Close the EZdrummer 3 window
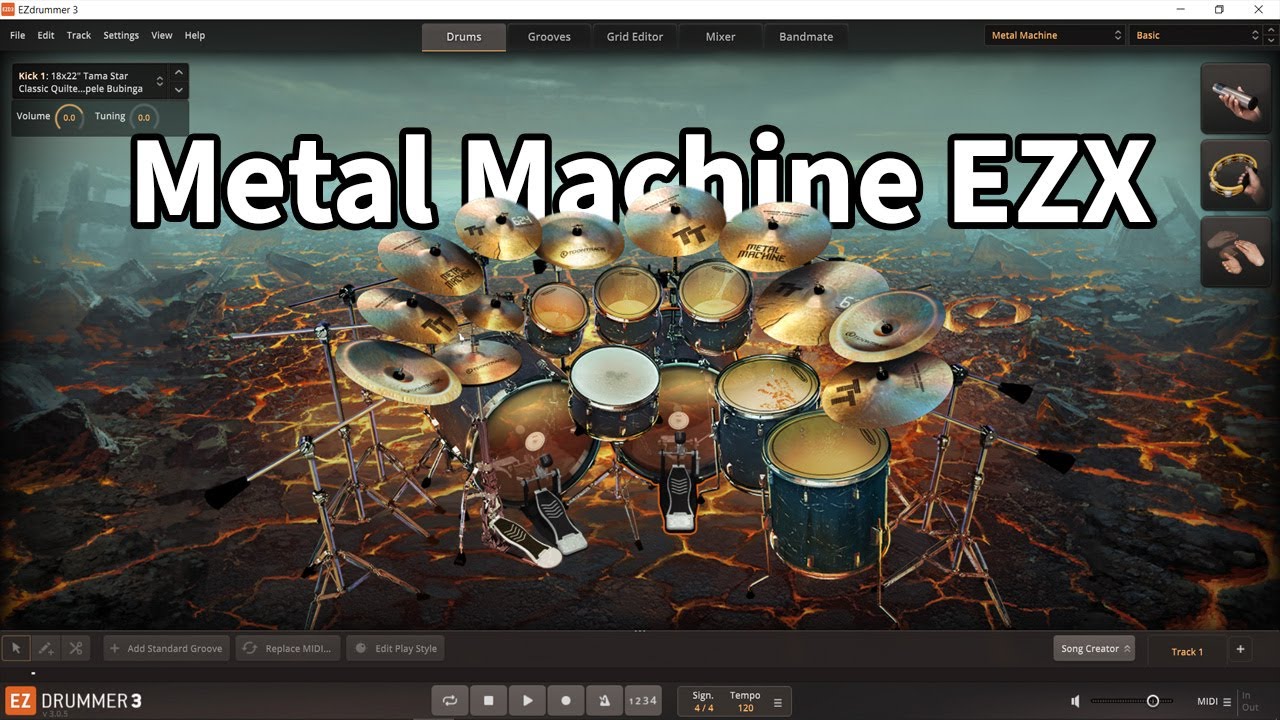Image resolution: width=1280 pixels, height=720 pixels. (x=1260, y=10)
